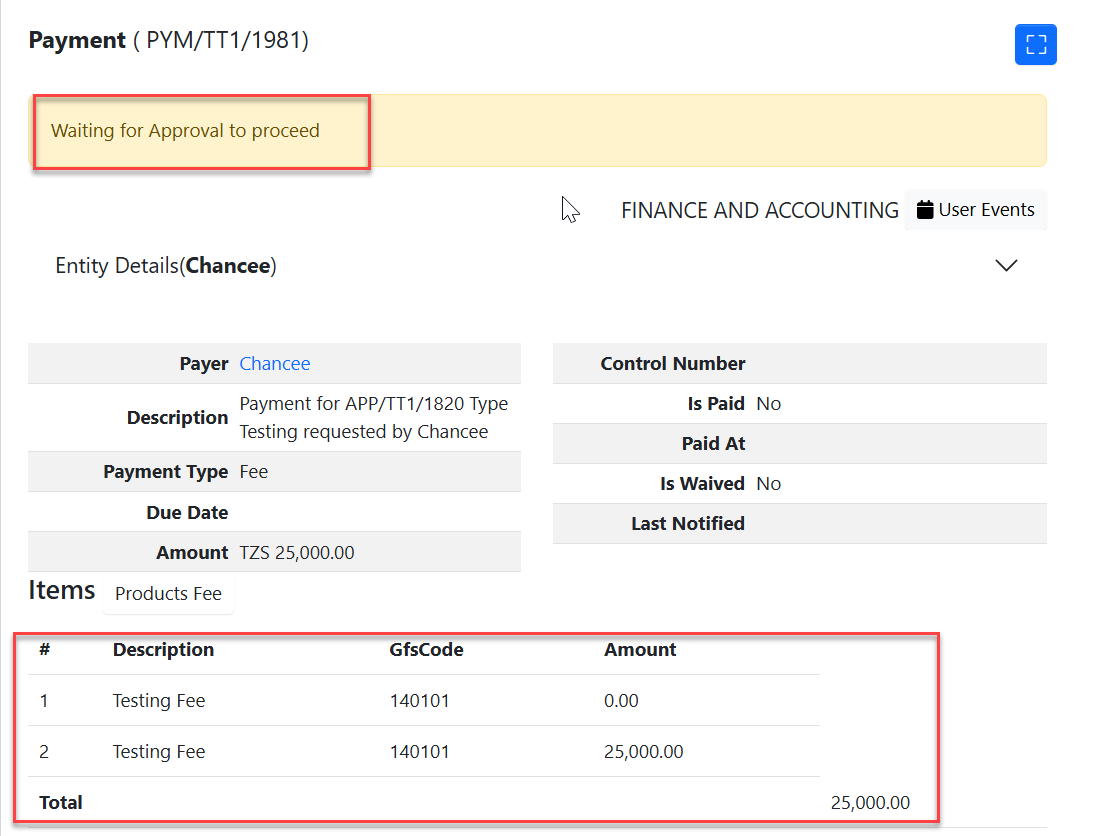Click the Is Paid value No
This screenshot has height=836, width=1097.
pyautogui.click(x=769, y=404)
